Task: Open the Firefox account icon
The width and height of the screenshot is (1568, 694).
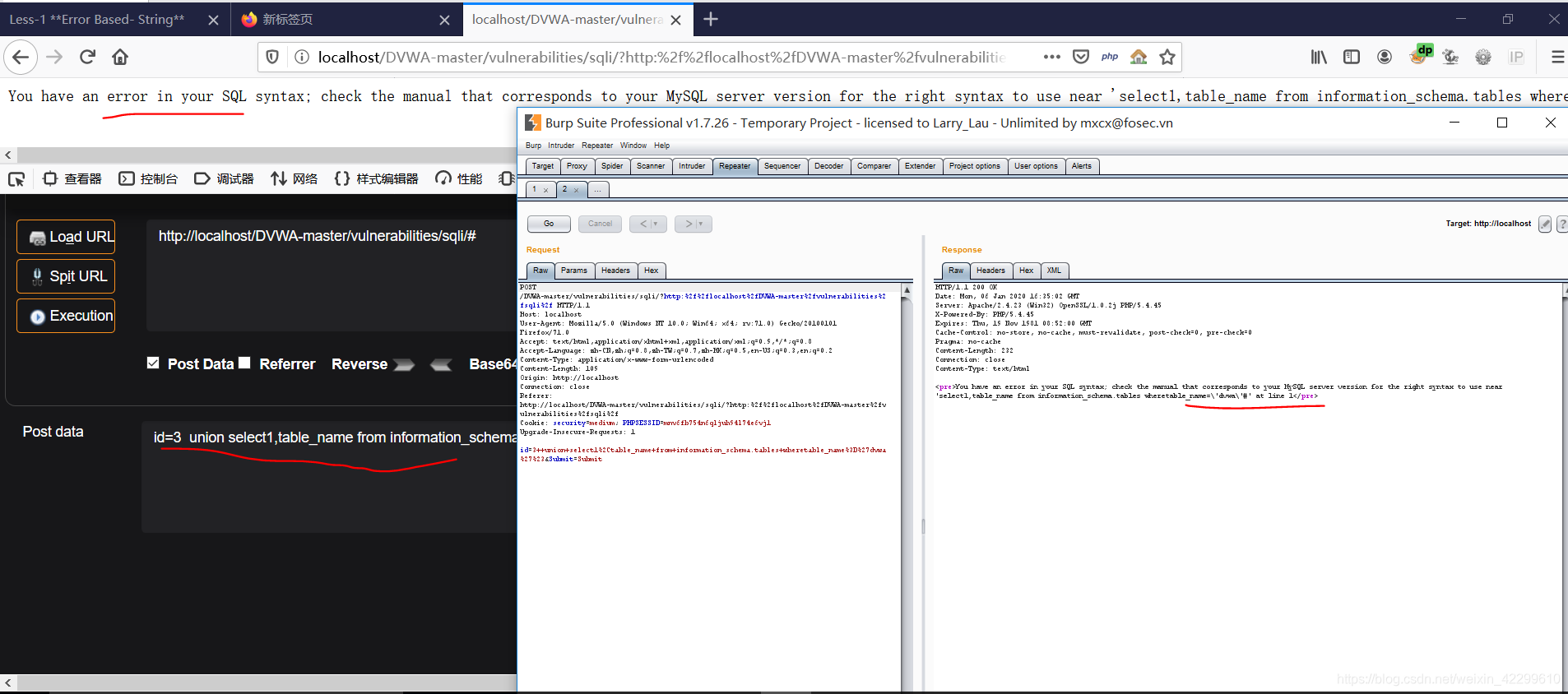Action: click(1385, 57)
